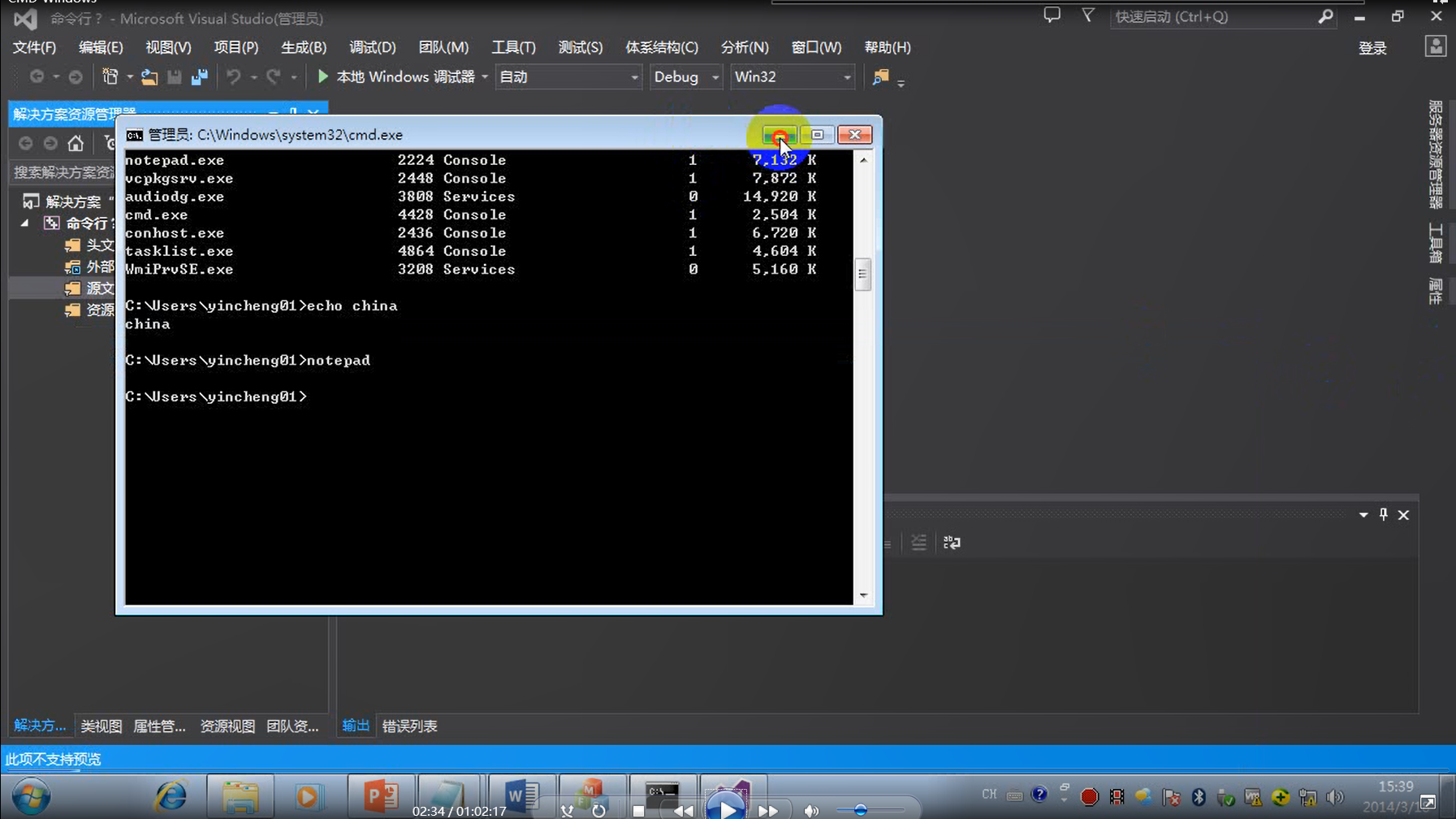Click the Save icon in Visual Studio toolbar
The image size is (1456, 819).
click(x=175, y=76)
